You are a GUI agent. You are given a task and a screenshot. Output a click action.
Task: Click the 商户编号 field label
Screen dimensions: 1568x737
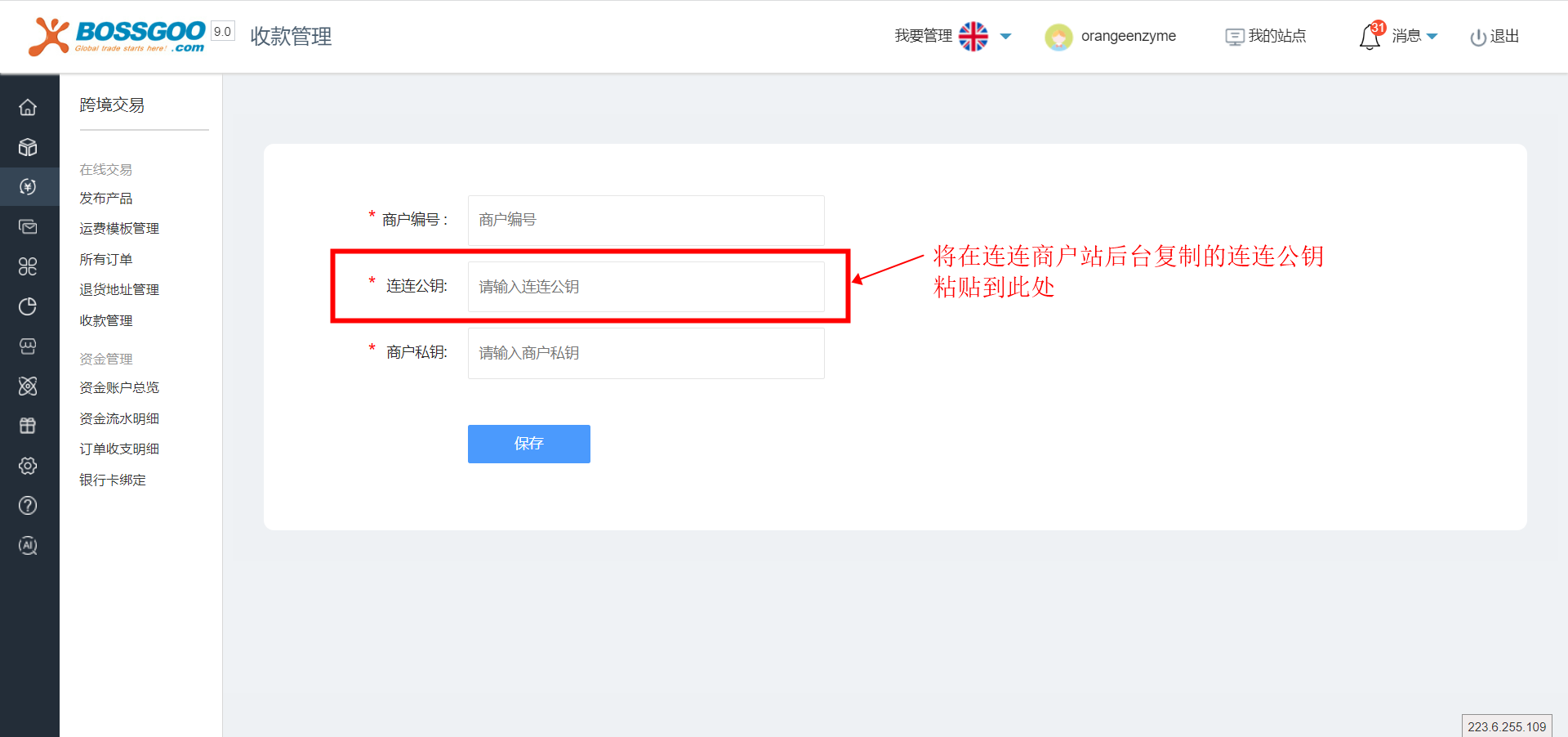pyautogui.click(x=415, y=220)
